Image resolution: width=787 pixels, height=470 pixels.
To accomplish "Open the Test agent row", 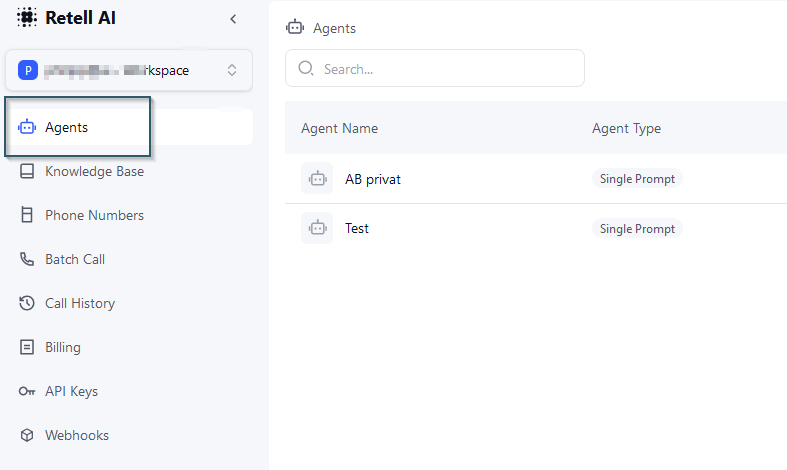I will (x=357, y=228).
